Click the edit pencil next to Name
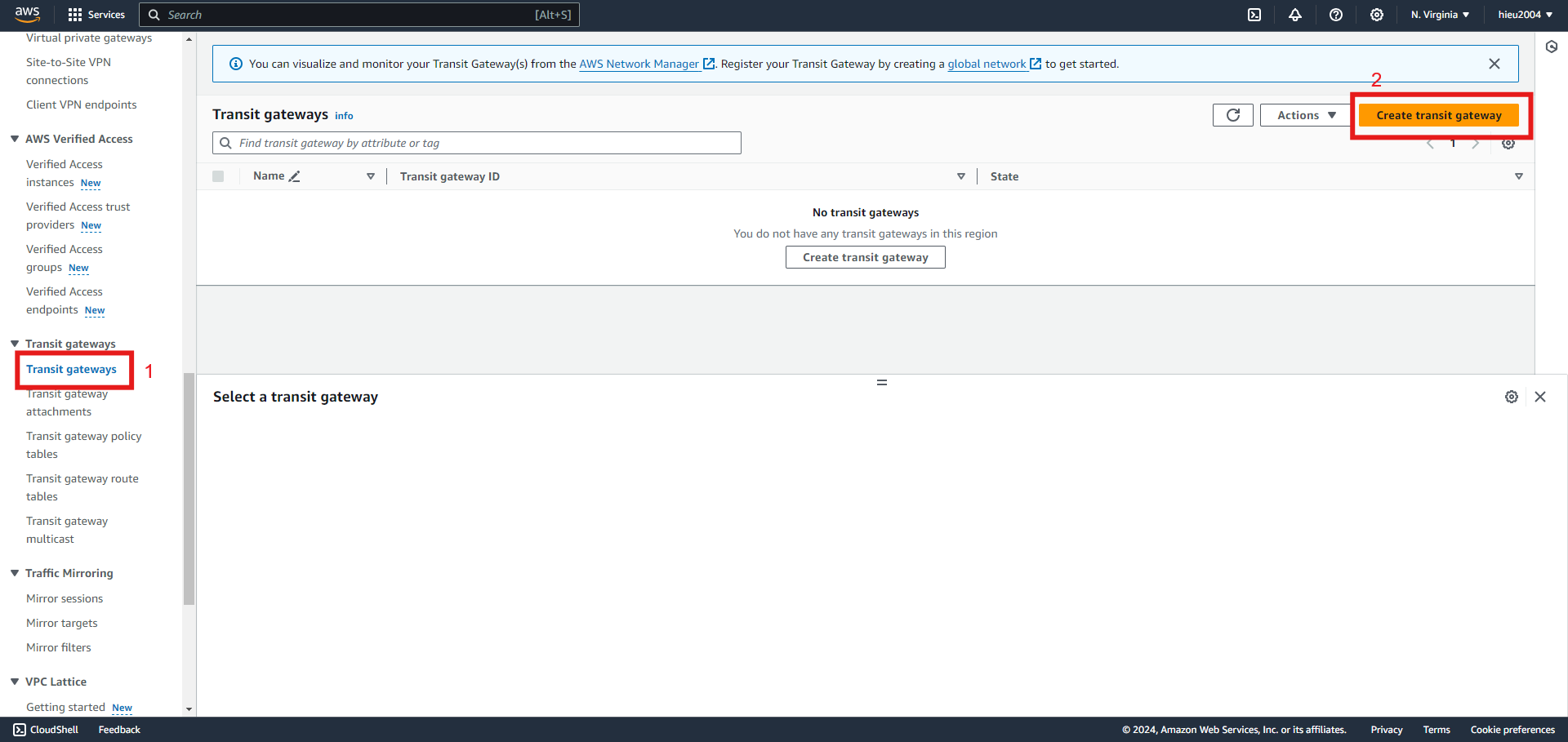 295,176
